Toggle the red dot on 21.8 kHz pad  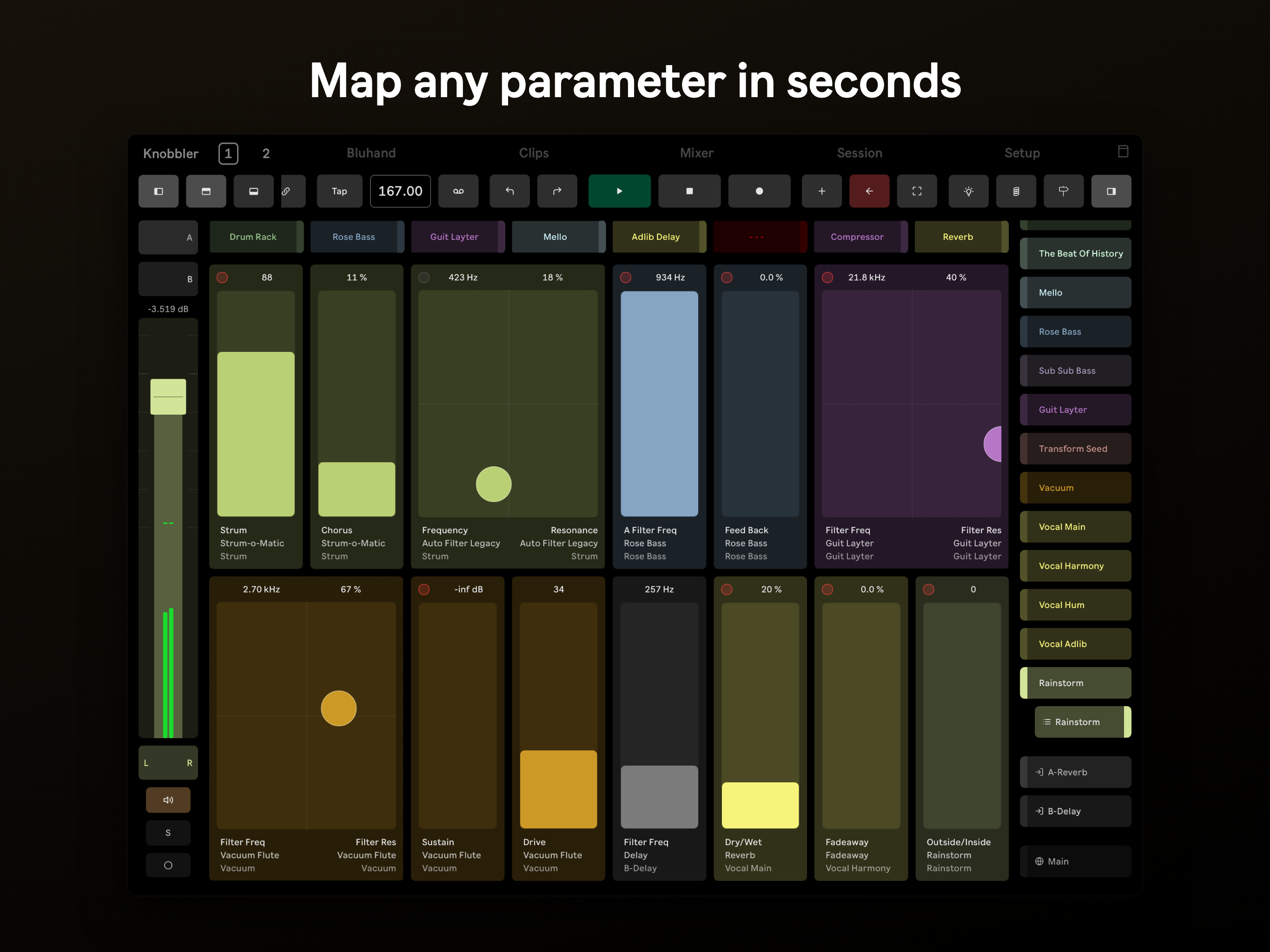[x=827, y=278]
